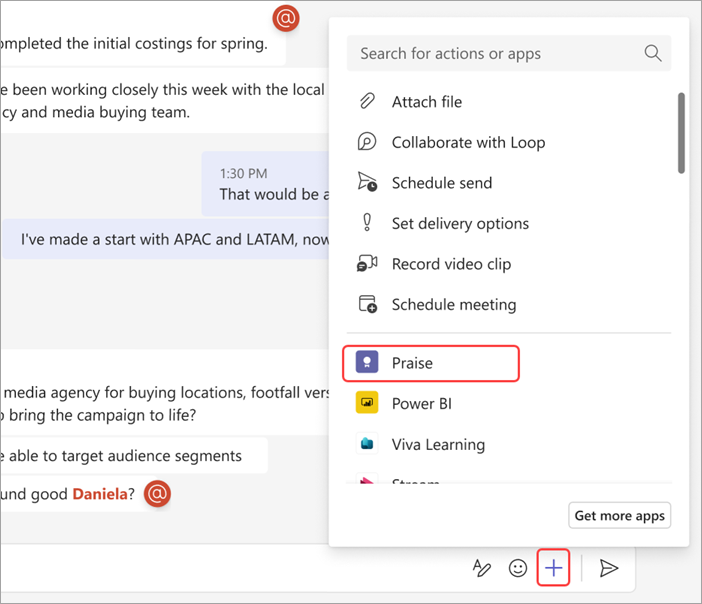The image size is (702, 604).
Task: Click the Attach file paperclip icon
Action: pos(367,102)
